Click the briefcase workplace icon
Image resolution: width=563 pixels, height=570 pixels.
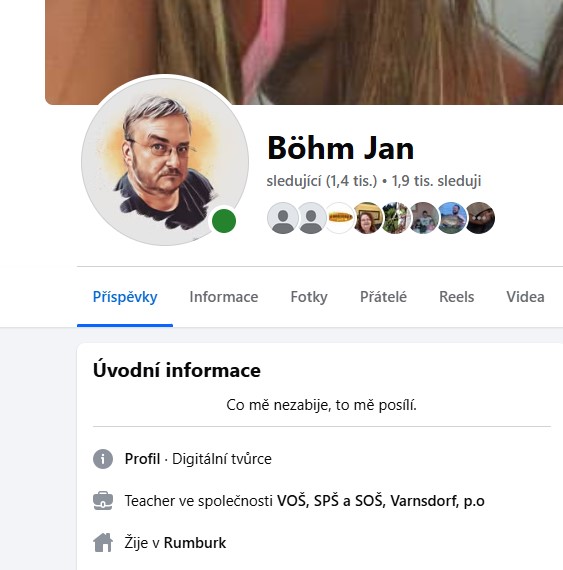click(103, 501)
